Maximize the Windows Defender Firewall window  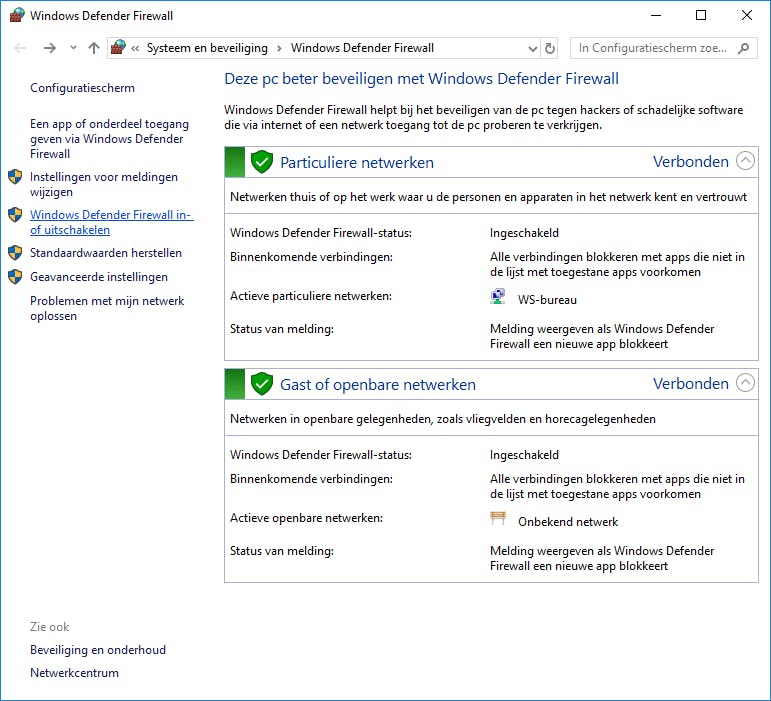pos(701,15)
